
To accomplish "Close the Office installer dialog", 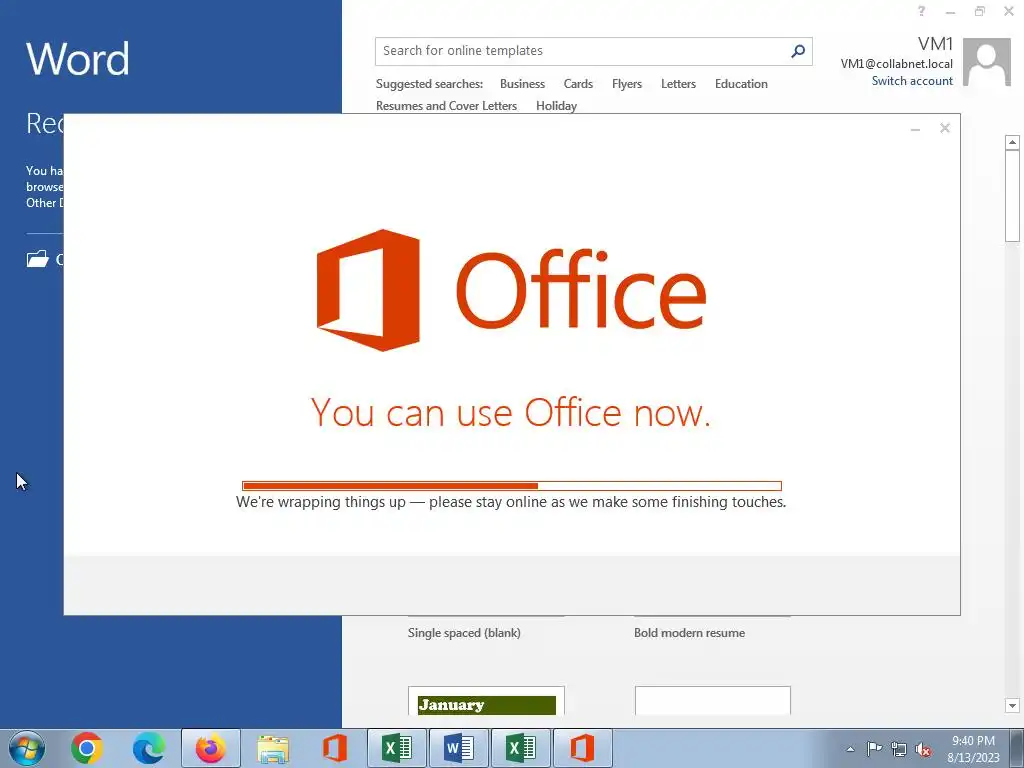I will coord(944,128).
